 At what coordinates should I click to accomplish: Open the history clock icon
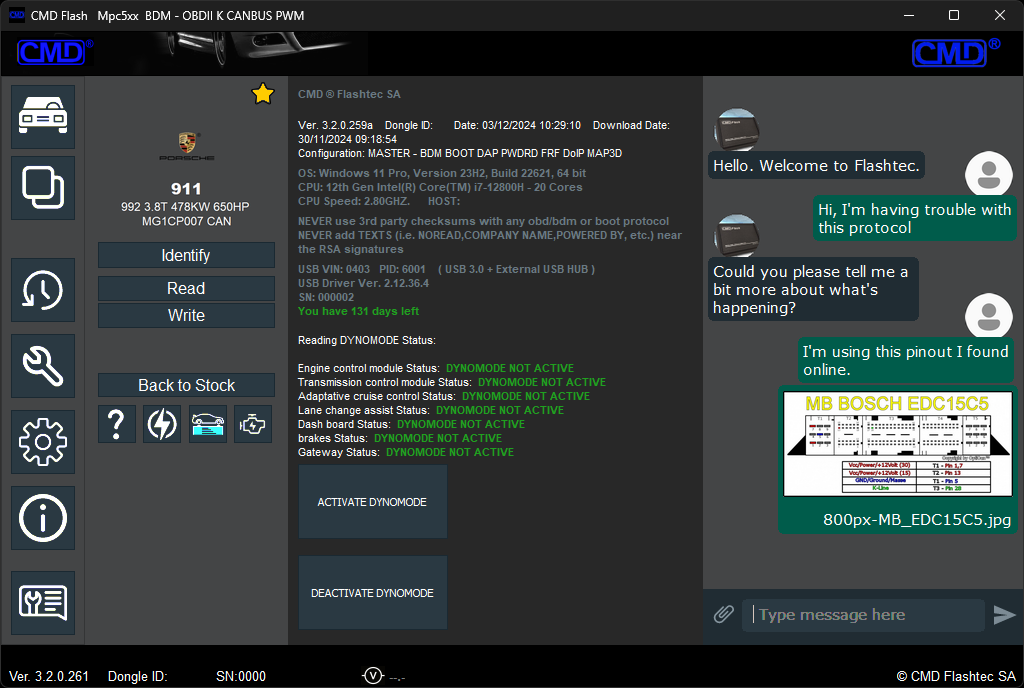[x=43, y=290]
